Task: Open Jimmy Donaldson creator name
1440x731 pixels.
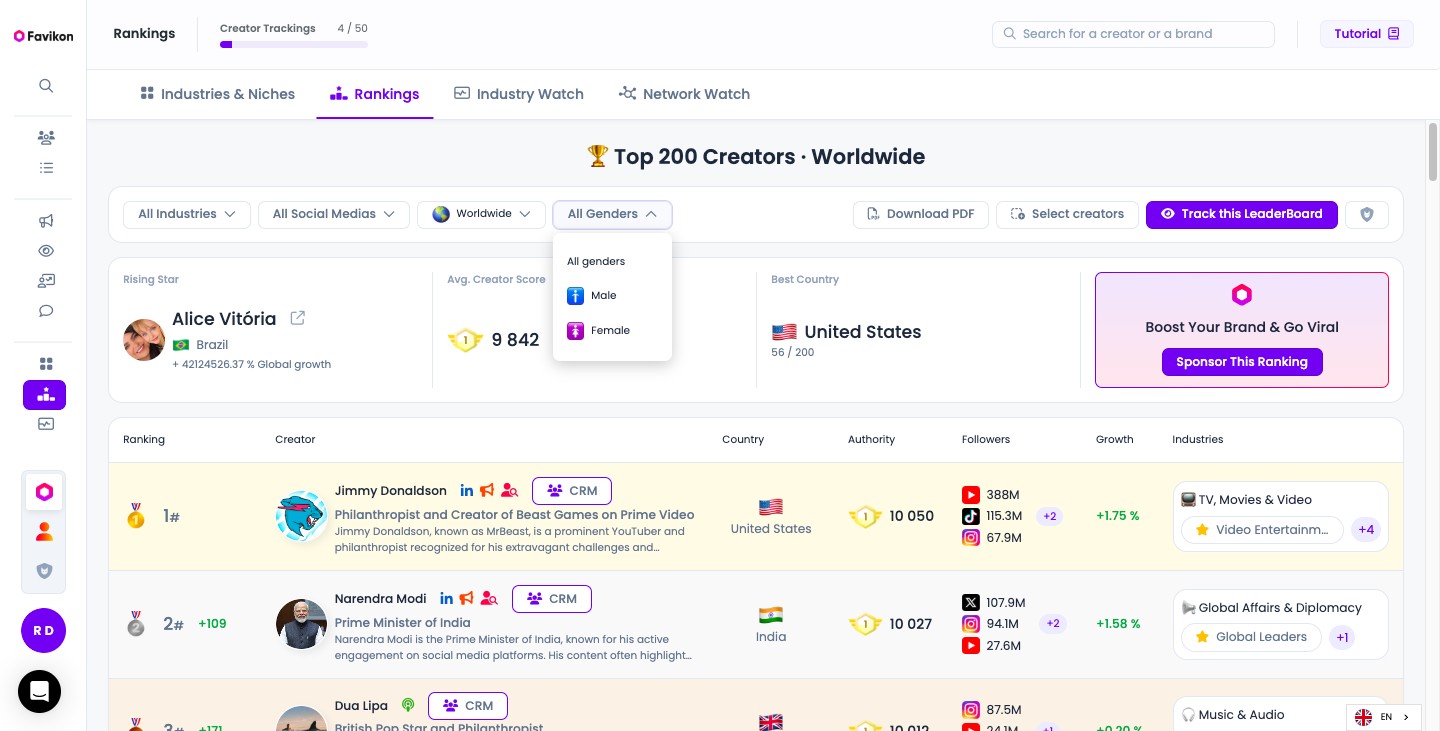Action: [x=391, y=491]
